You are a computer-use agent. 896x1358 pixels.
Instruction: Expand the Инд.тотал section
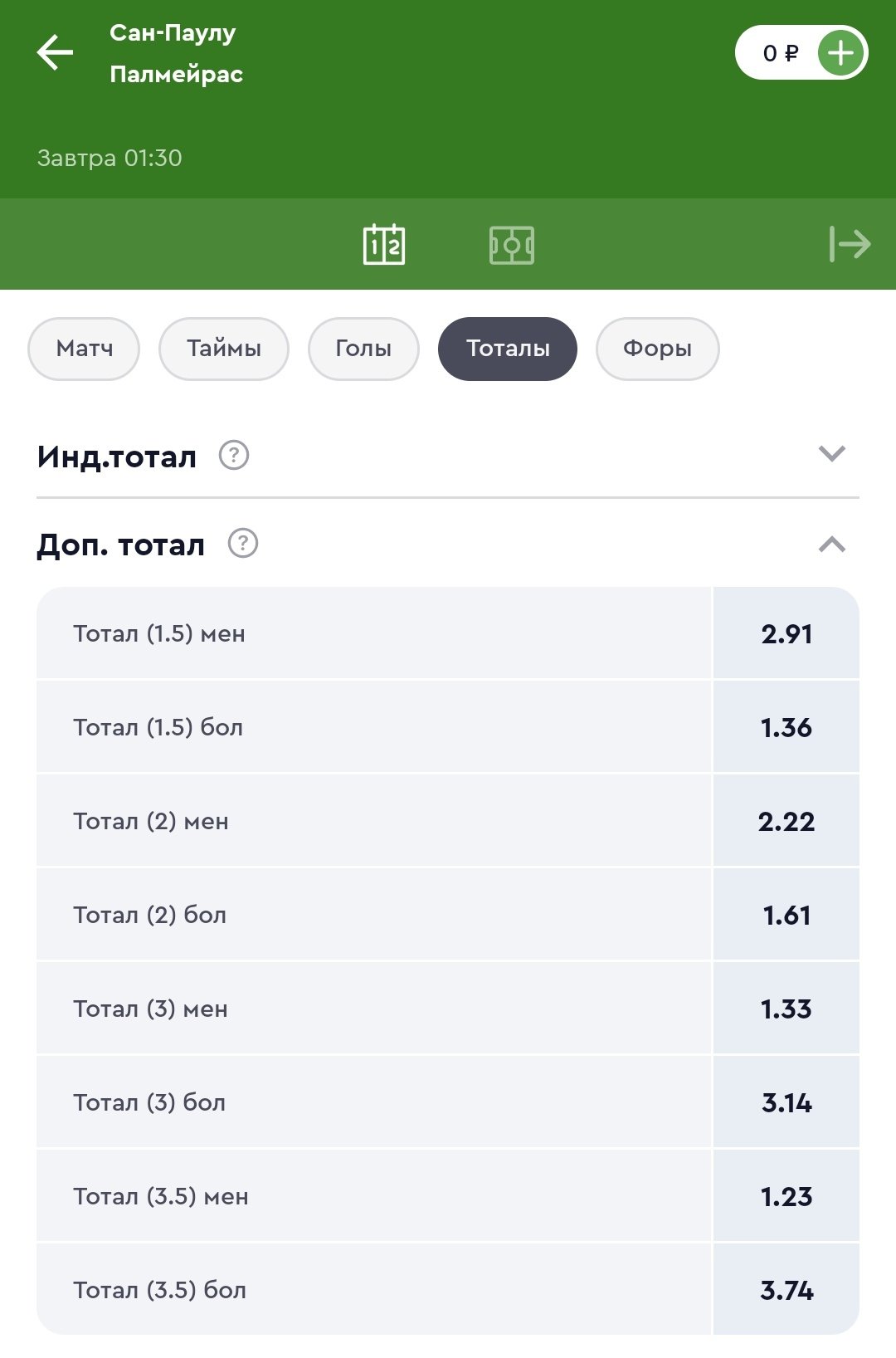pyautogui.click(x=831, y=454)
